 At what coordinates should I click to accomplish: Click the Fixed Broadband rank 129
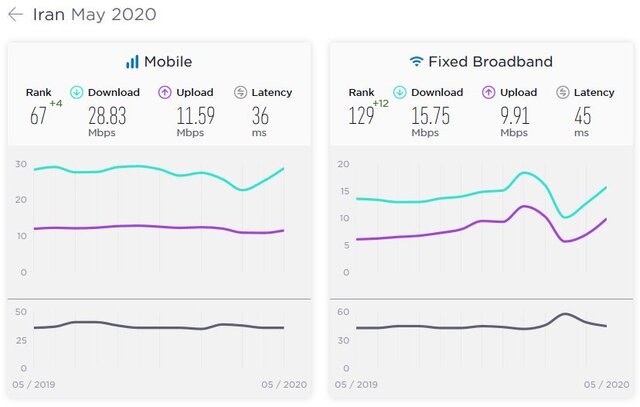[361, 116]
